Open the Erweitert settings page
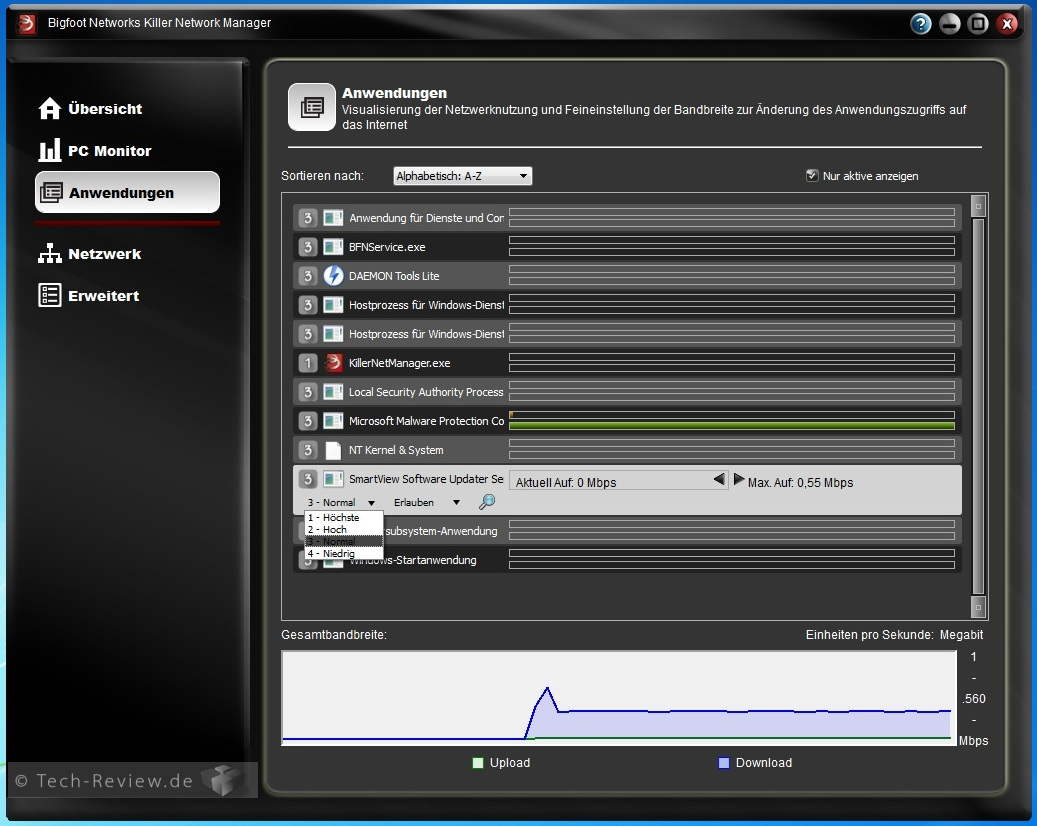 tap(90, 296)
